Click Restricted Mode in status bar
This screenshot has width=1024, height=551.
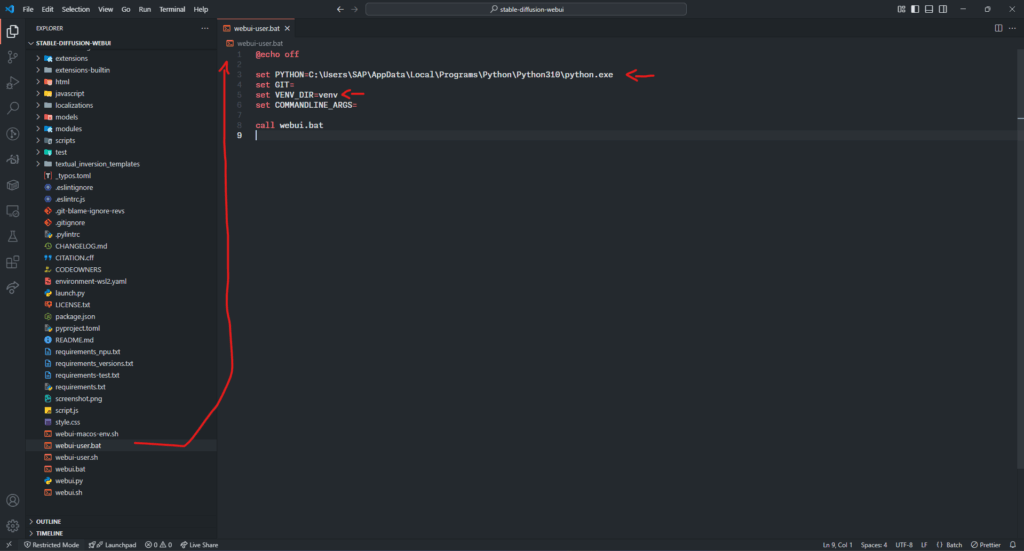[x=52, y=544]
